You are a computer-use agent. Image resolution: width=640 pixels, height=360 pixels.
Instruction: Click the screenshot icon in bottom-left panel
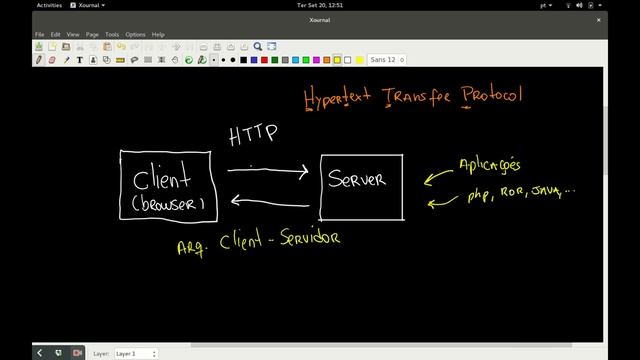(58, 353)
